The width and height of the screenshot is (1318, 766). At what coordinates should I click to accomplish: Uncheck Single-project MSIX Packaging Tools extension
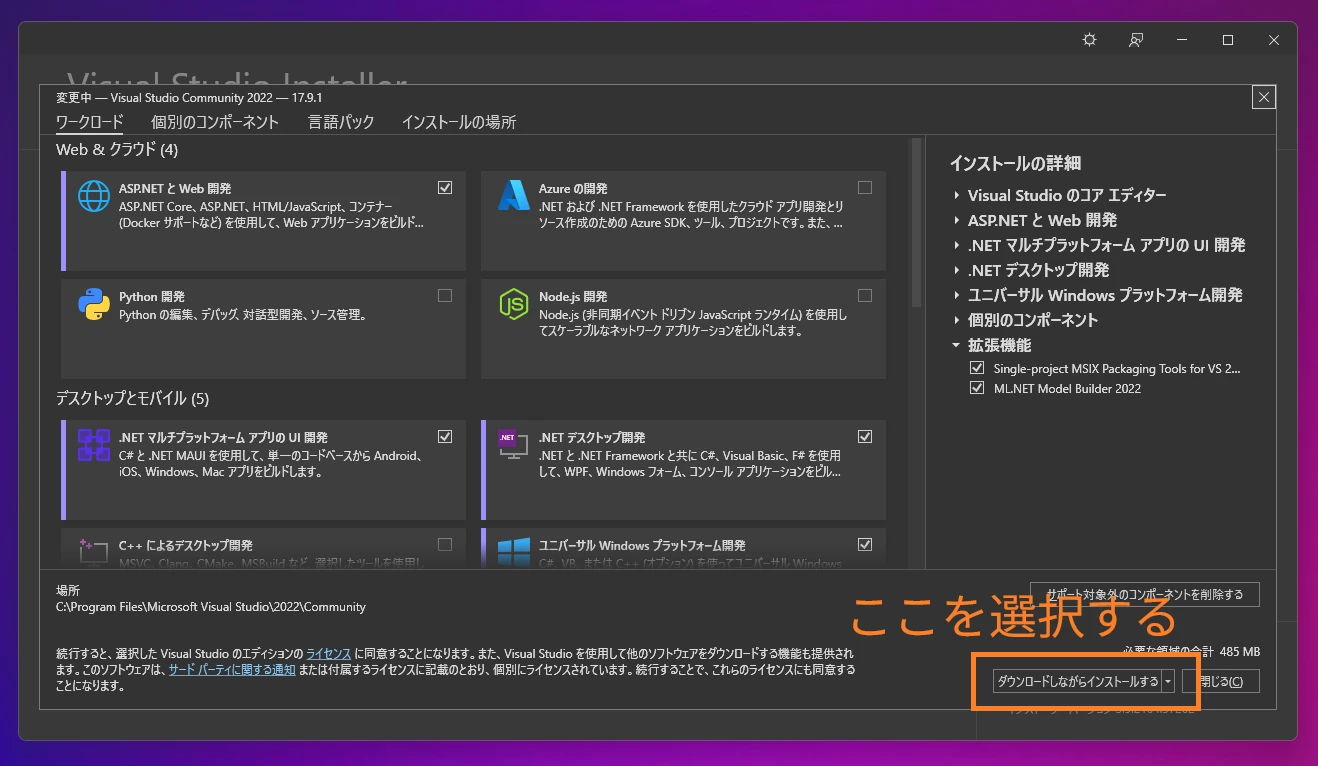tap(977, 368)
